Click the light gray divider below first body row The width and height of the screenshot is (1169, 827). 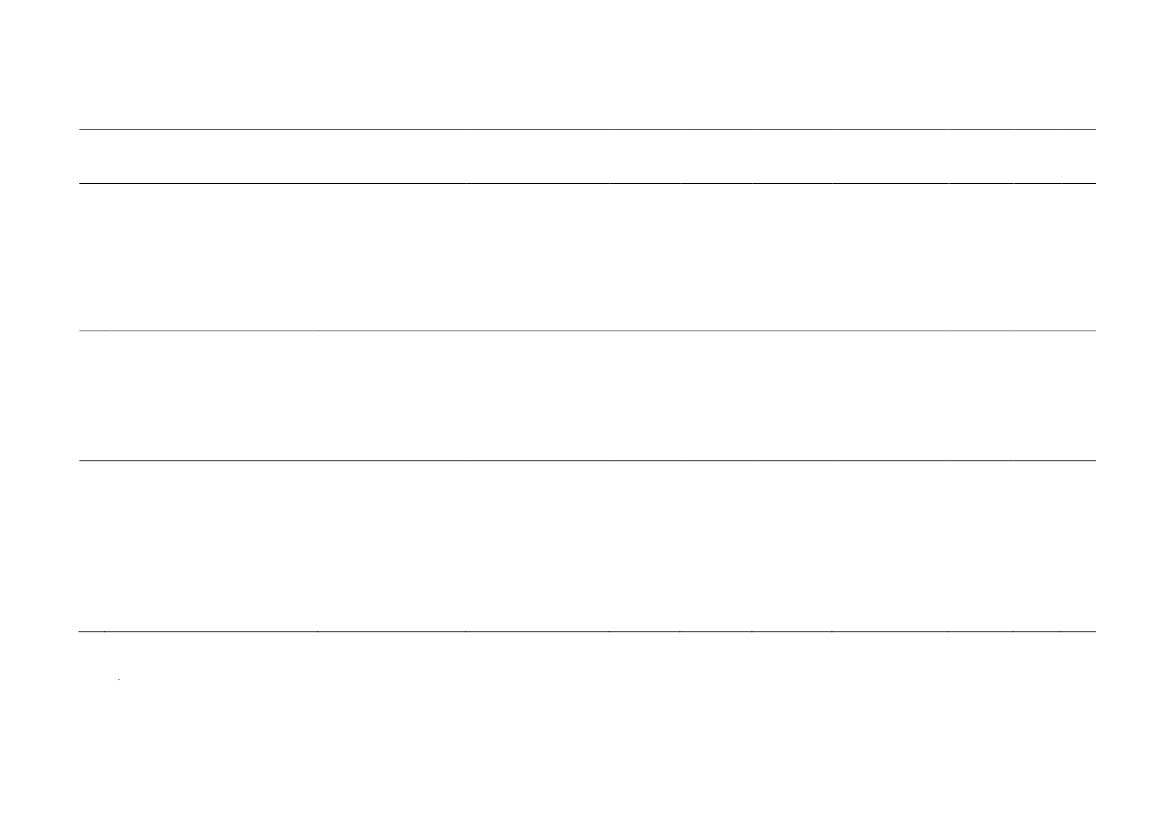coord(587,330)
